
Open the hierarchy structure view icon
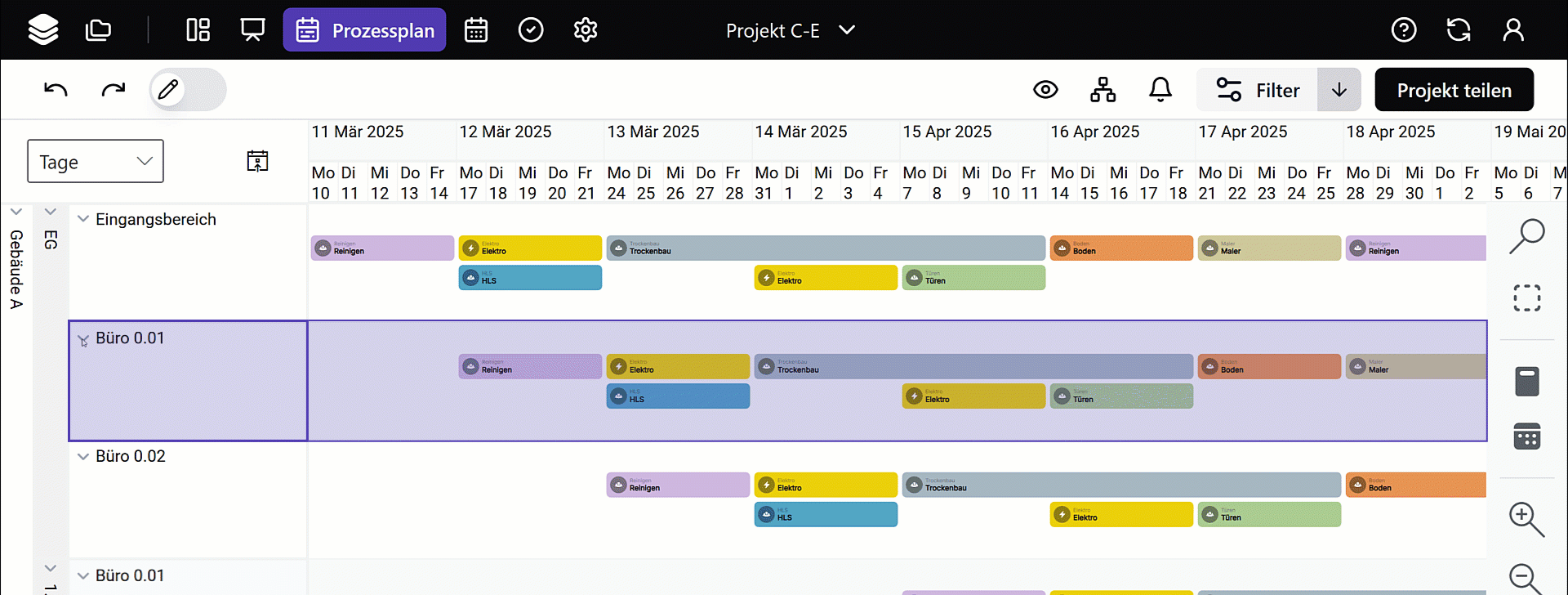click(x=1102, y=90)
